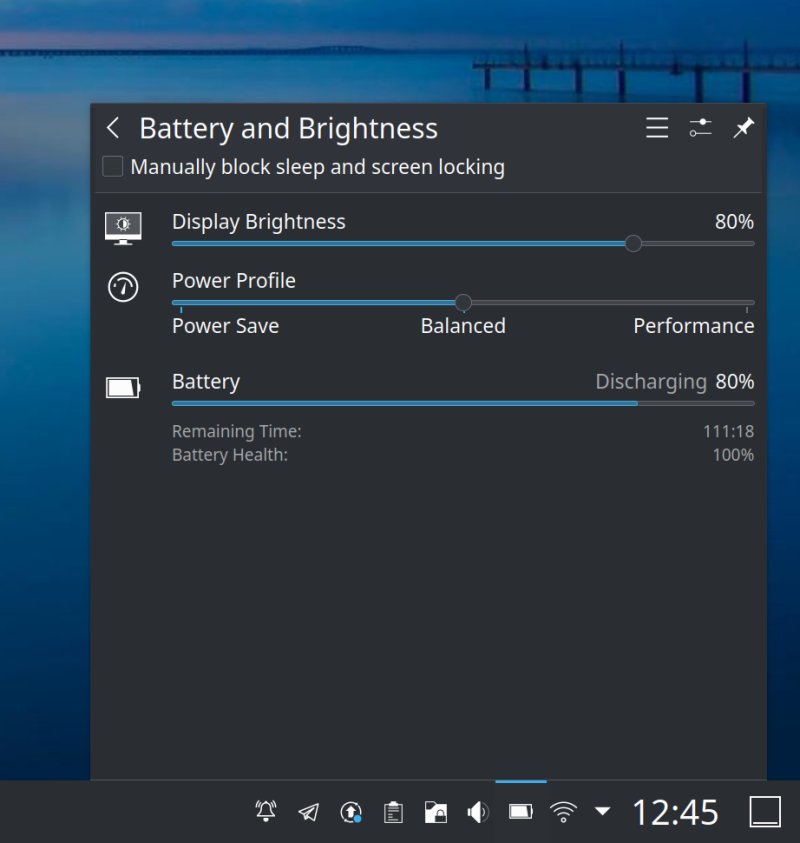Open the Wi-Fi networks tray icon

point(564,811)
